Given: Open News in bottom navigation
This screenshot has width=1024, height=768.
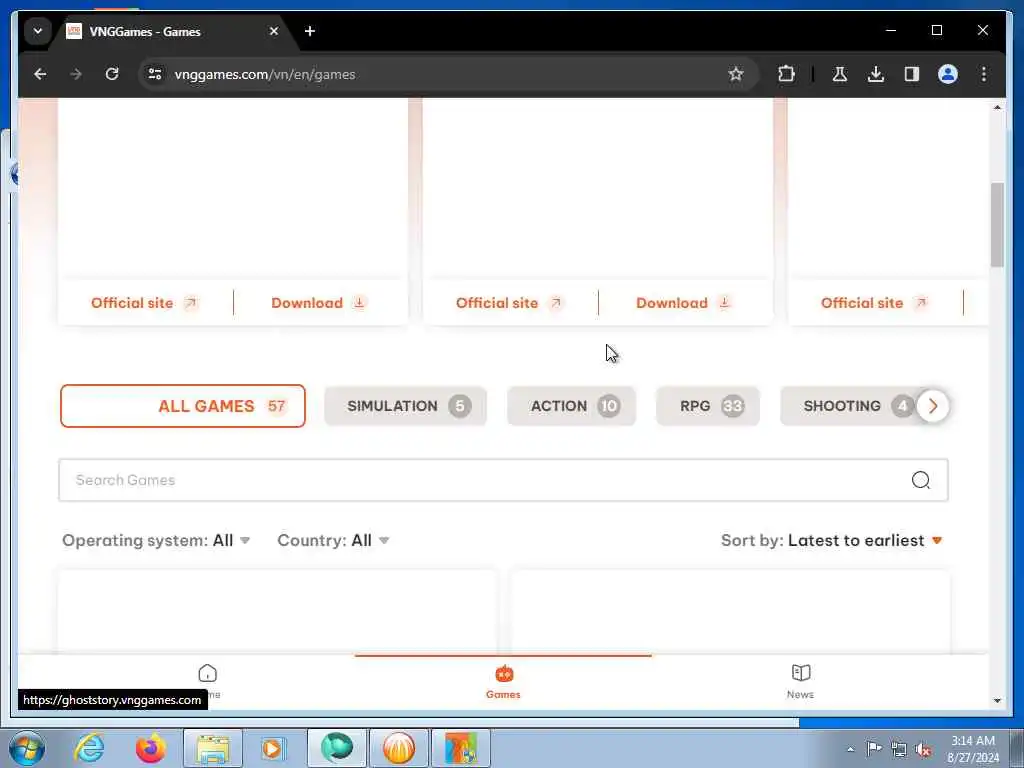Looking at the screenshot, I should coord(801,682).
